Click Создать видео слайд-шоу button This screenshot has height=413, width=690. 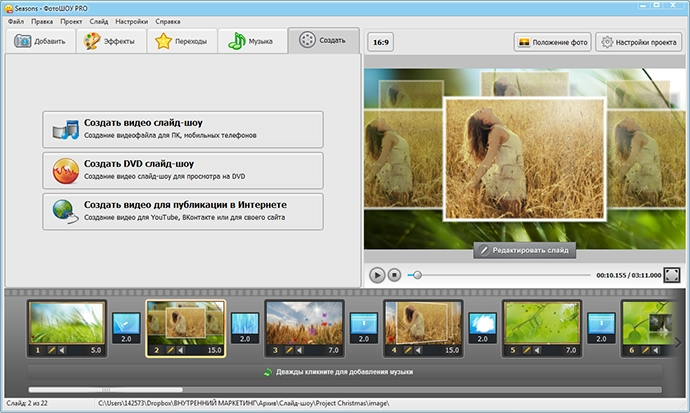[x=183, y=129]
